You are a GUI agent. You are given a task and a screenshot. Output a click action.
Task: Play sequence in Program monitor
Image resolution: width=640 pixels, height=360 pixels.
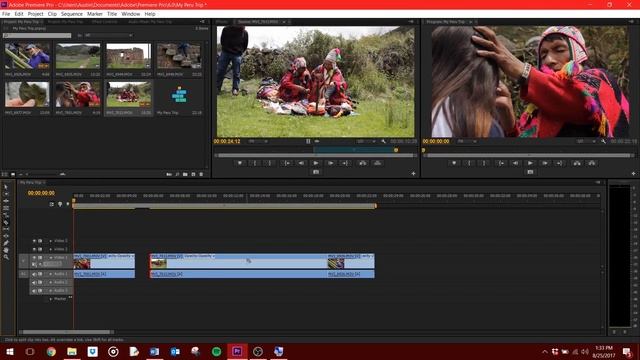click(x=530, y=163)
